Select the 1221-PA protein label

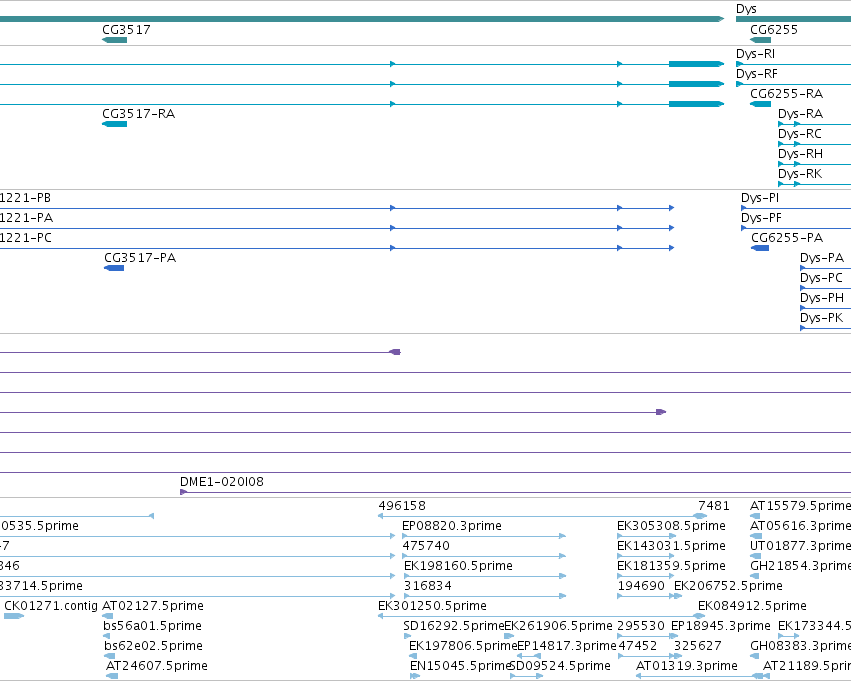26,218
